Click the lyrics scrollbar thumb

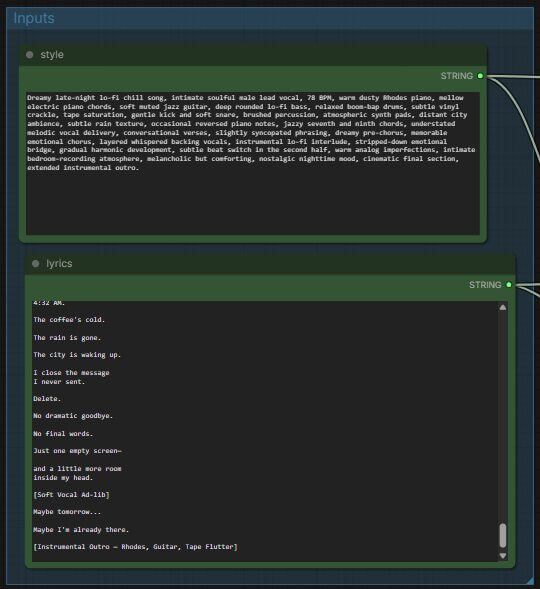[x=503, y=535]
